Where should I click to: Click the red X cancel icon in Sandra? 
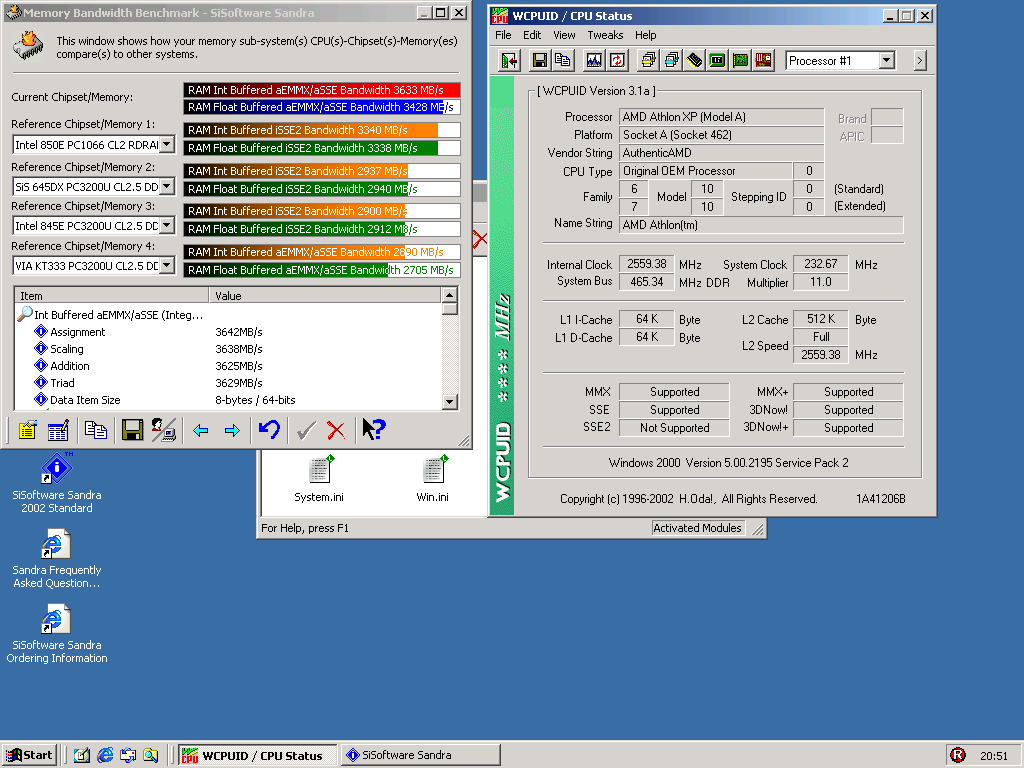tap(336, 430)
